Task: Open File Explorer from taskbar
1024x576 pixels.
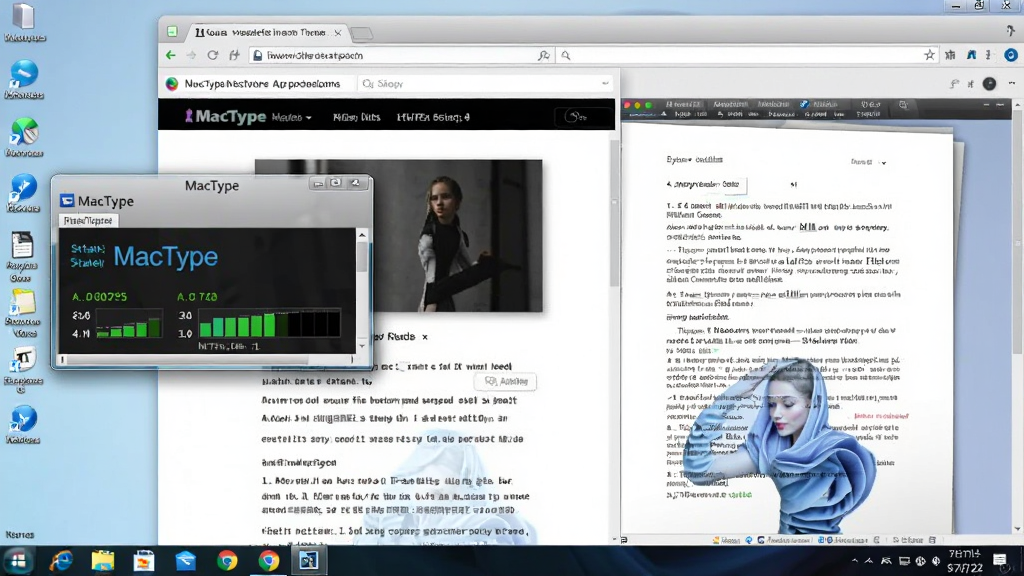Action: click(x=103, y=560)
